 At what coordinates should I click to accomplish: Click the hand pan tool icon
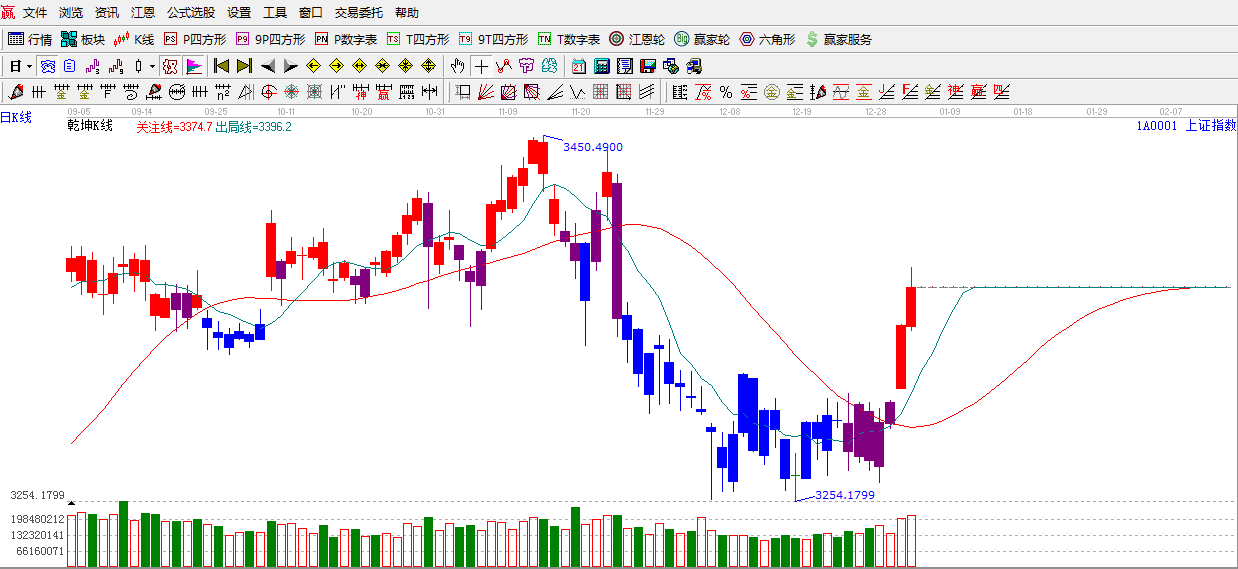click(457, 66)
